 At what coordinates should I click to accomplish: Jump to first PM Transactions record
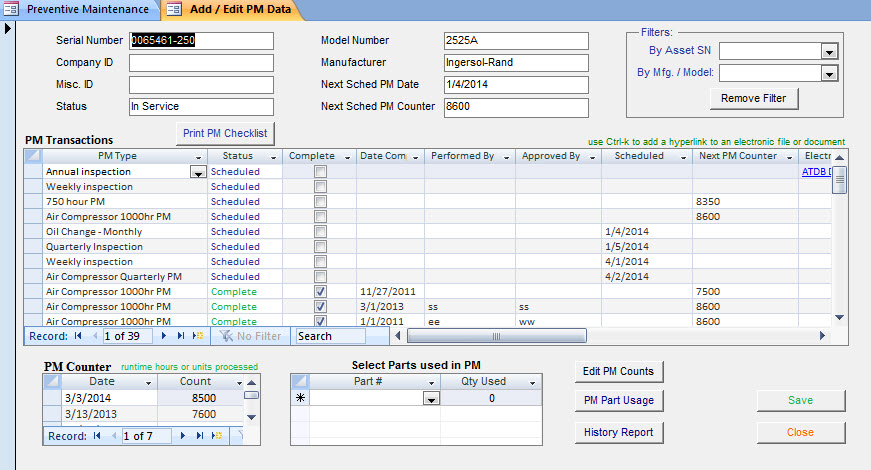[77, 336]
